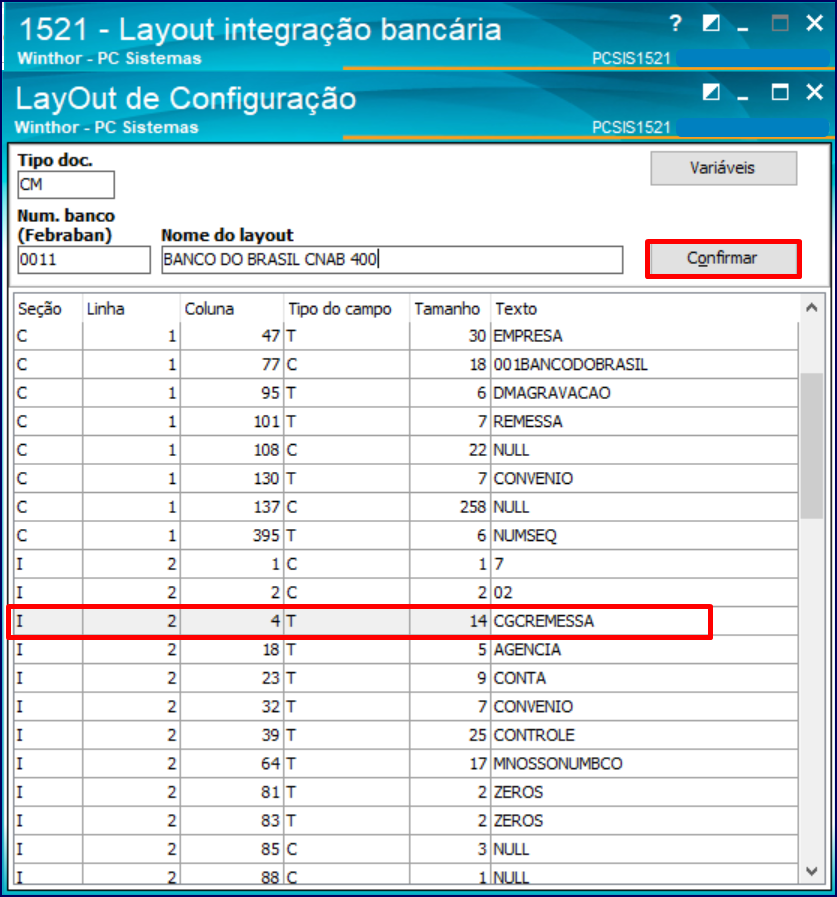Click the Texto column header

pyautogui.click(x=644, y=309)
